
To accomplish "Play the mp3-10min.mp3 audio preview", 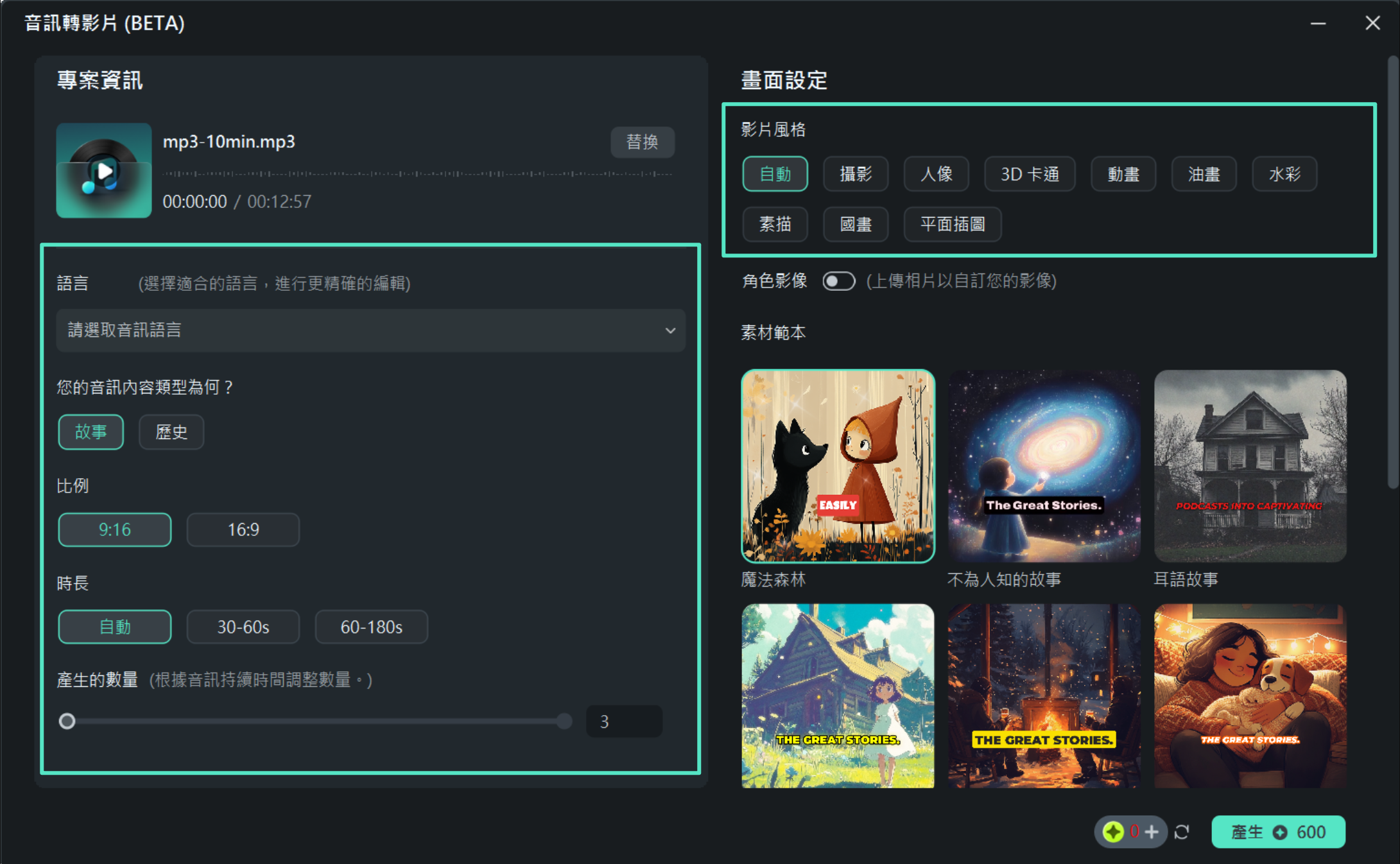I will click(104, 171).
